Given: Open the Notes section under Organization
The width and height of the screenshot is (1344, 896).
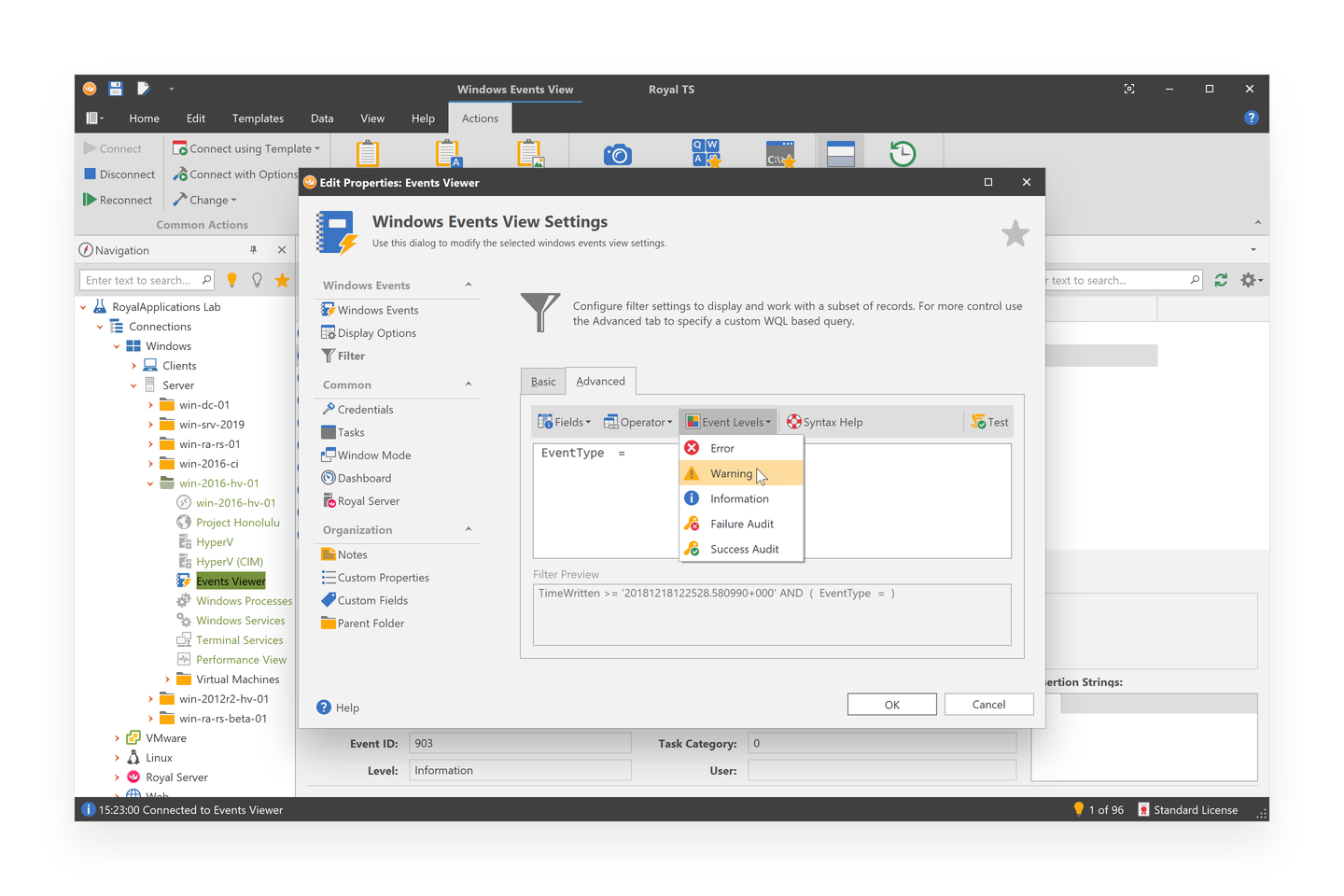Looking at the screenshot, I should click(x=352, y=553).
